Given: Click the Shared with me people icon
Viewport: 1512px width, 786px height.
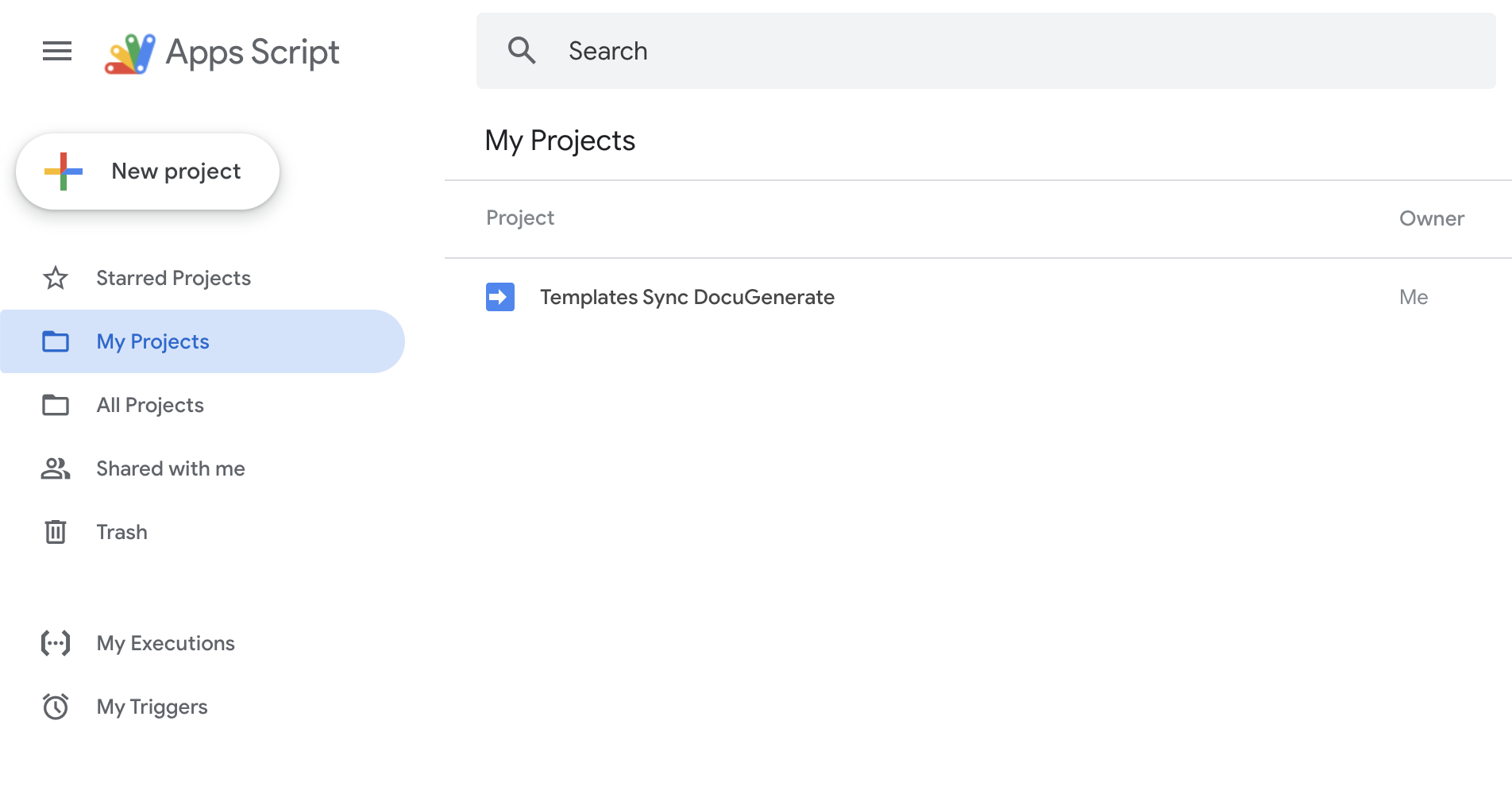Looking at the screenshot, I should point(56,468).
